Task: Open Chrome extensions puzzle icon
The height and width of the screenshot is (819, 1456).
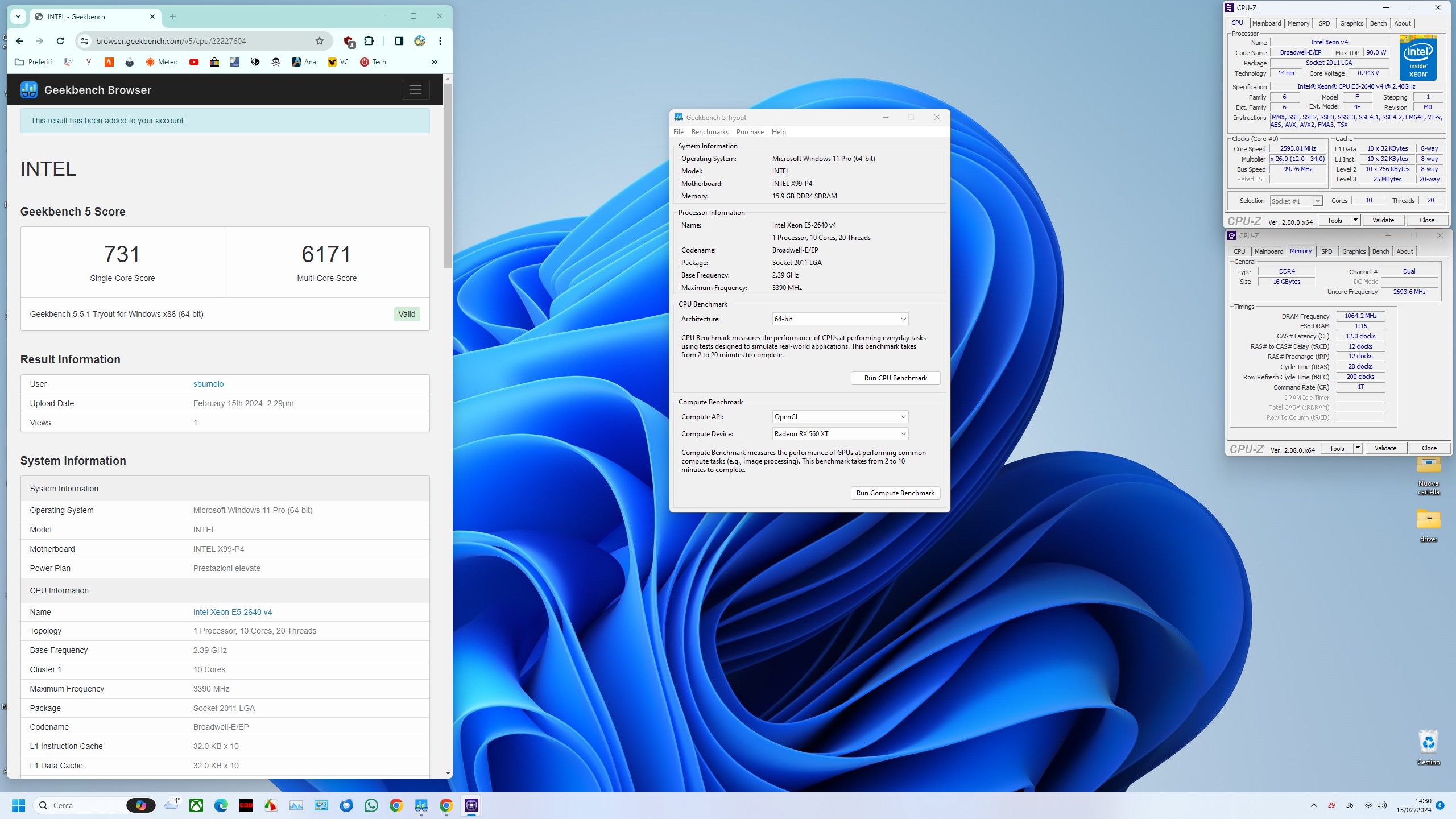Action: point(369,41)
